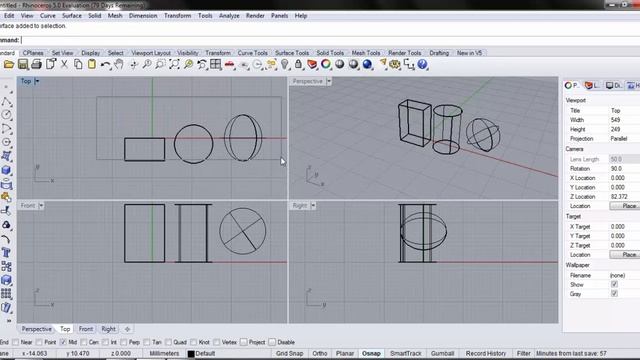640x360 pixels.
Task: Open the Surface menu
Action: [72, 16]
